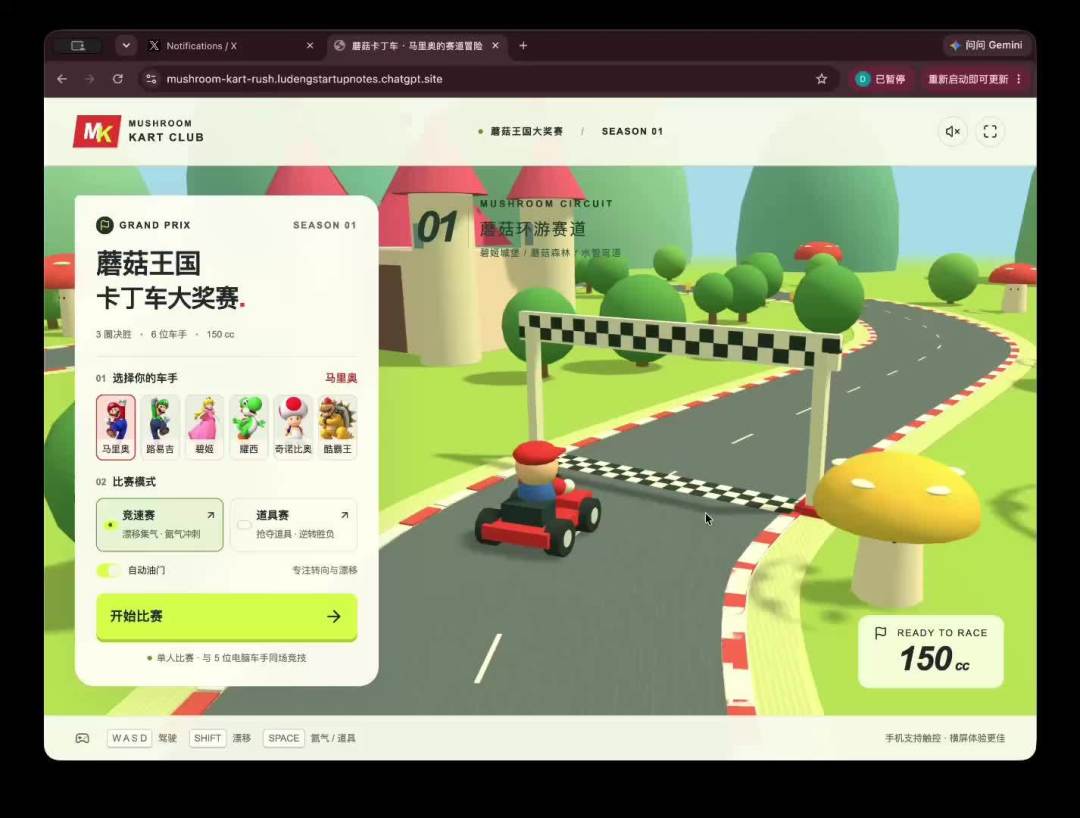
Task: Open Chrome menu three-dot icon
Action: click(1019, 79)
